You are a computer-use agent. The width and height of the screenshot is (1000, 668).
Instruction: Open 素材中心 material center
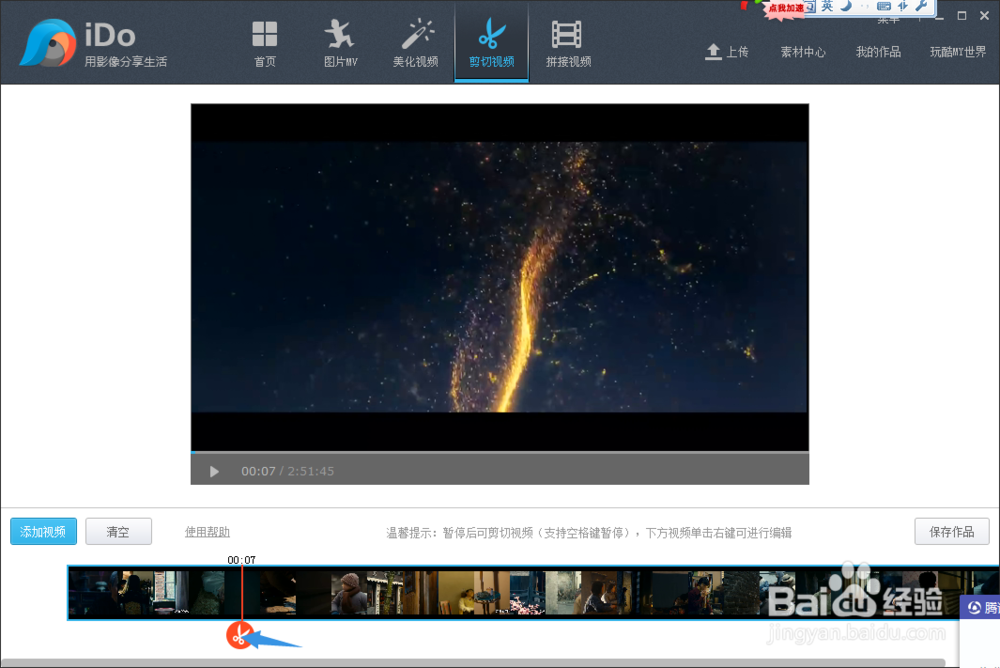[802, 52]
